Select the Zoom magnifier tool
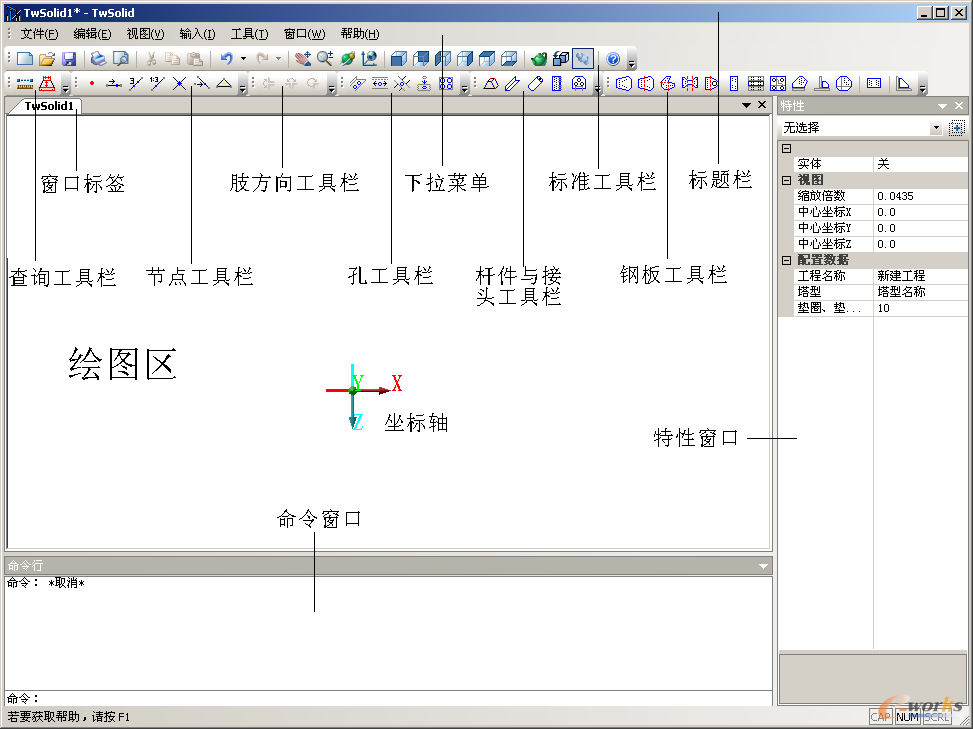This screenshot has width=973, height=729. tap(325, 59)
